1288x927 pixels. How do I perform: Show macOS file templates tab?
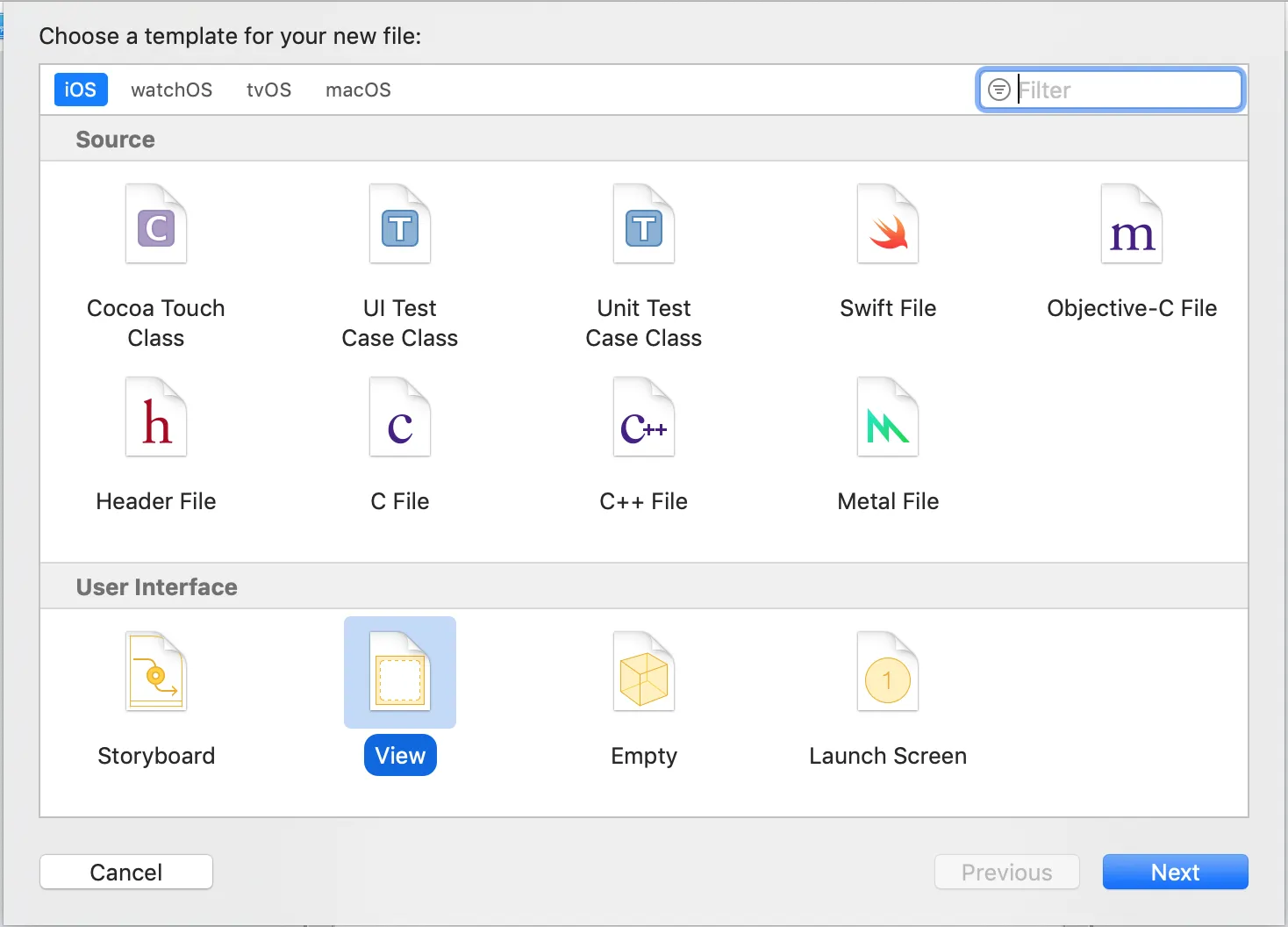coord(358,90)
